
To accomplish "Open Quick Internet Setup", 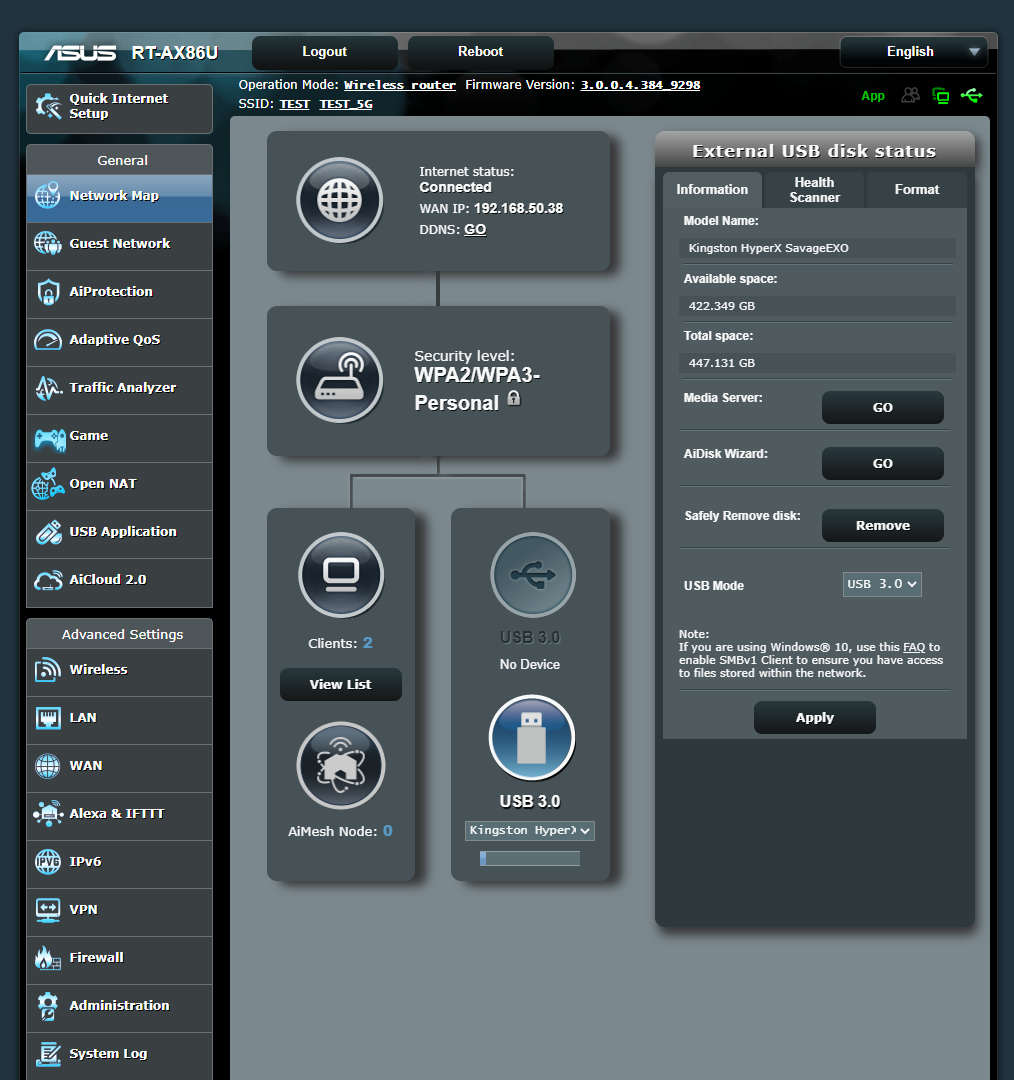I will 119,108.
